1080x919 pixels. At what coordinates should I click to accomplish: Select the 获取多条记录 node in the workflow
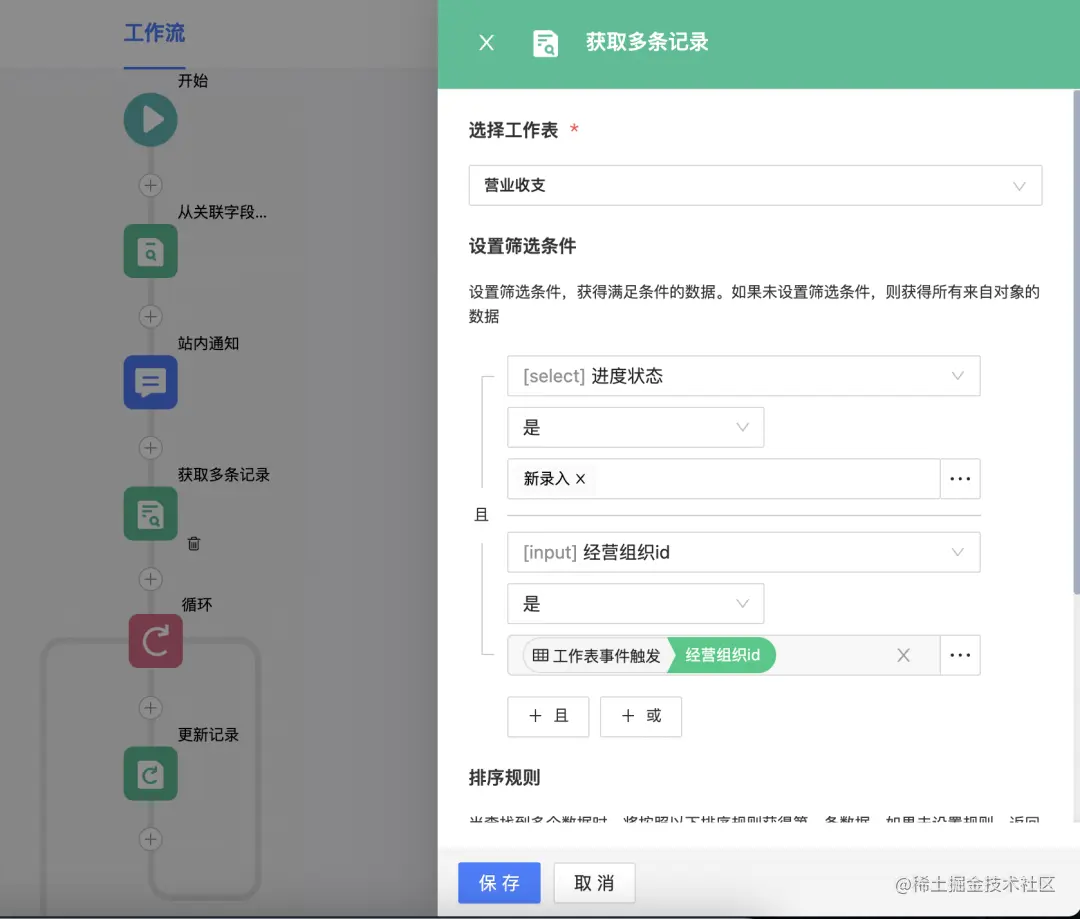point(150,513)
